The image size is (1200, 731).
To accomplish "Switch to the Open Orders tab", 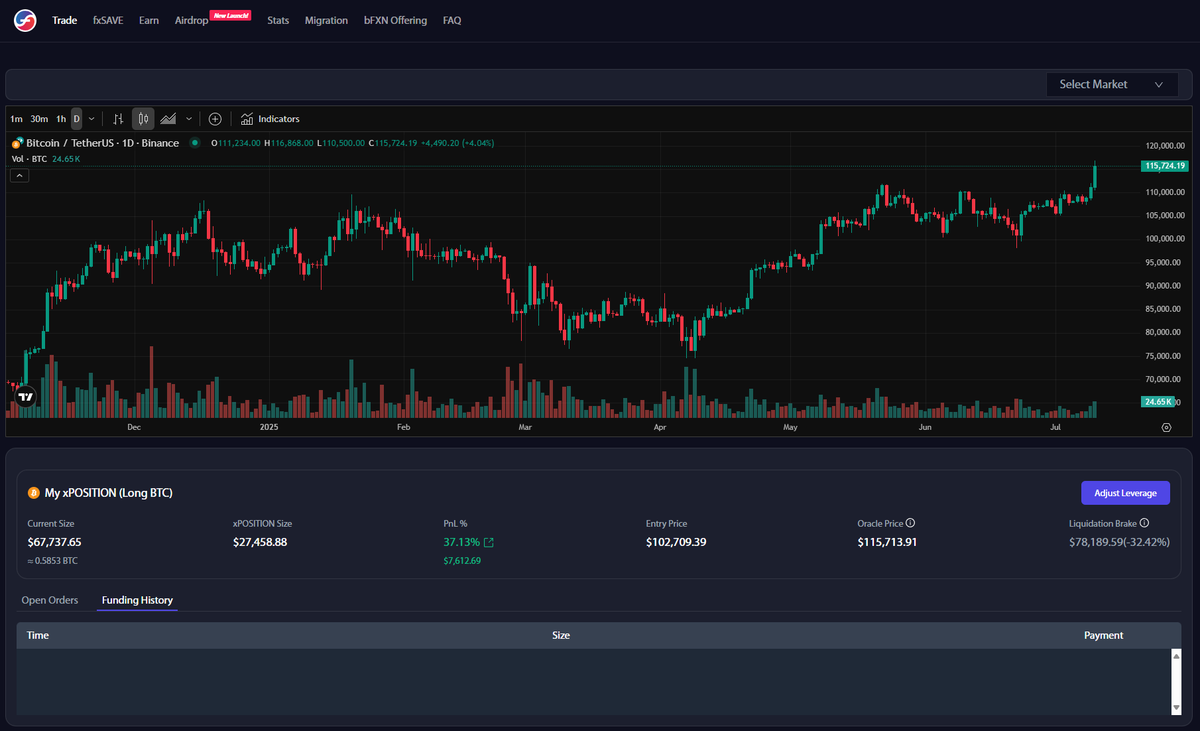I will pos(50,601).
